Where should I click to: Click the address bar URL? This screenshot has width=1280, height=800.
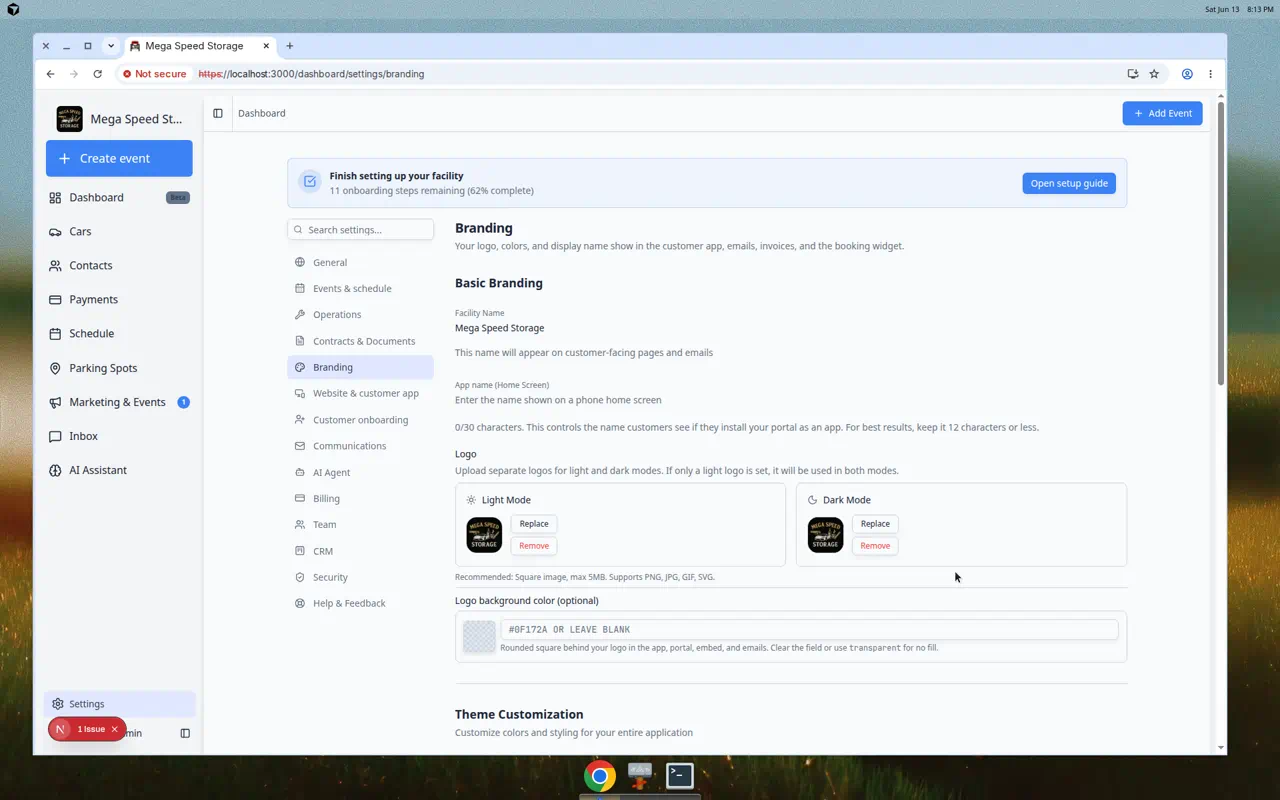(311, 74)
